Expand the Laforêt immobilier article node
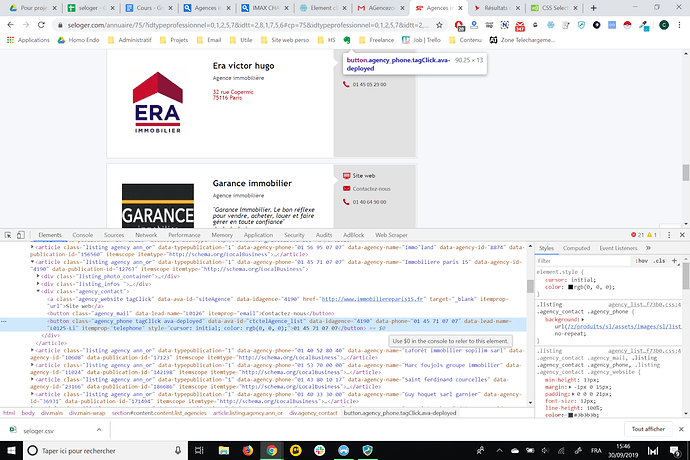690x460 pixels. point(32,350)
